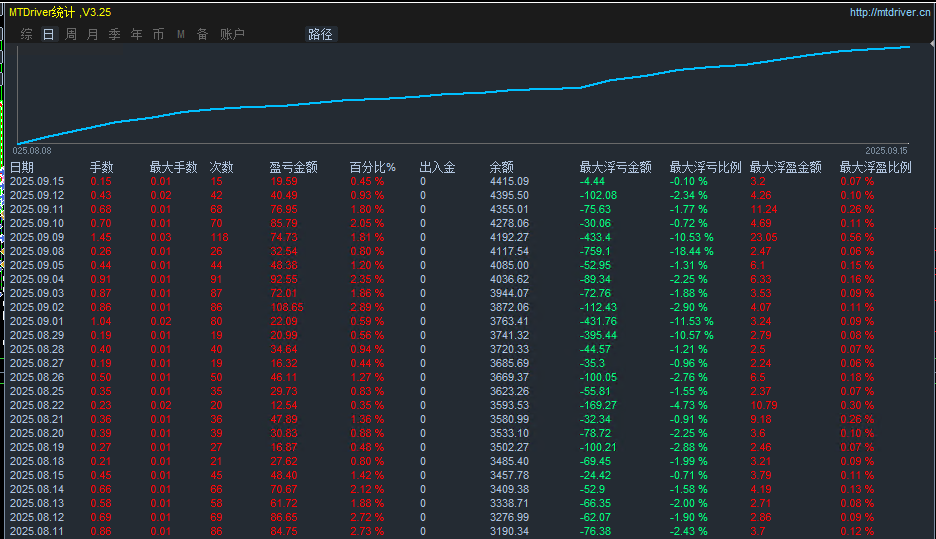Click percentage value 2.73 %

click(367, 531)
